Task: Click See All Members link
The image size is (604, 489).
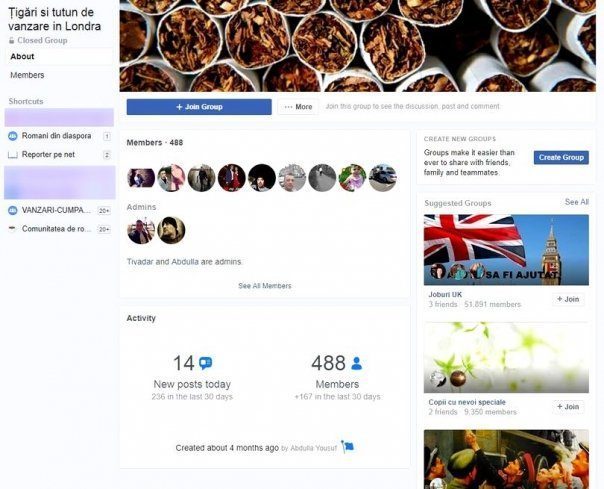Action: tap(265, 286)
